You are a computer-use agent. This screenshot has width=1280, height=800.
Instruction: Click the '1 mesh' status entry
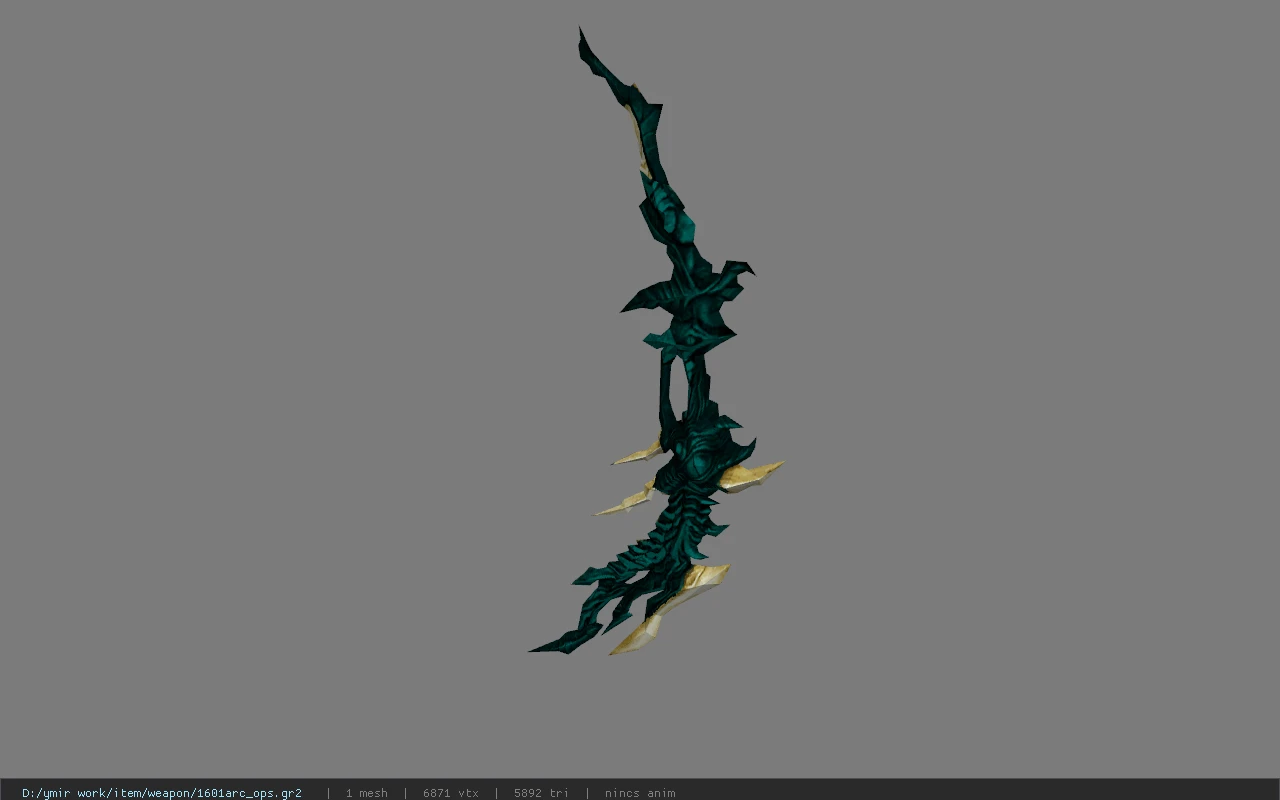tap(366, 793)
